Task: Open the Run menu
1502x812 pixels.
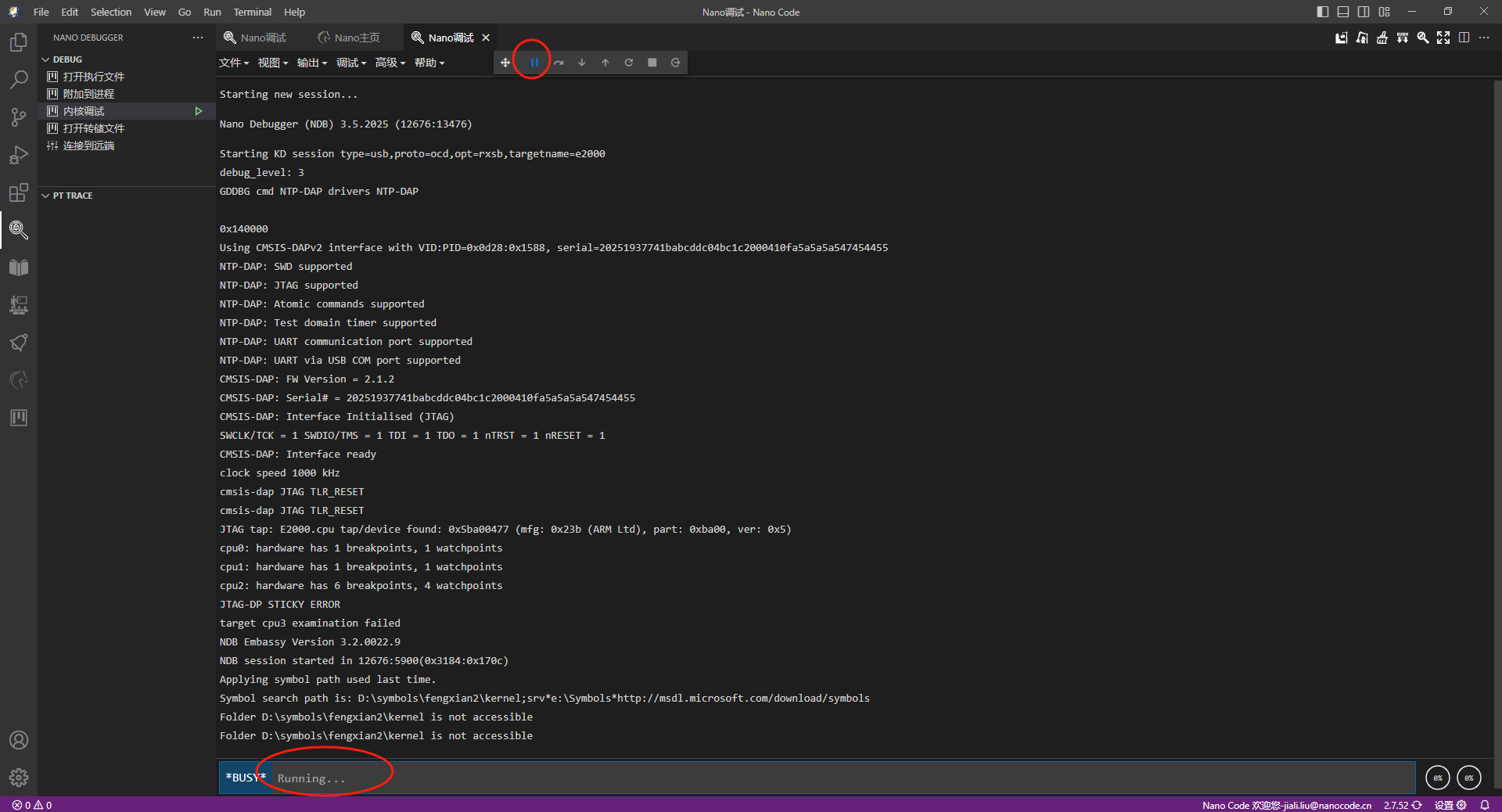Action: [x=212, y=12]
